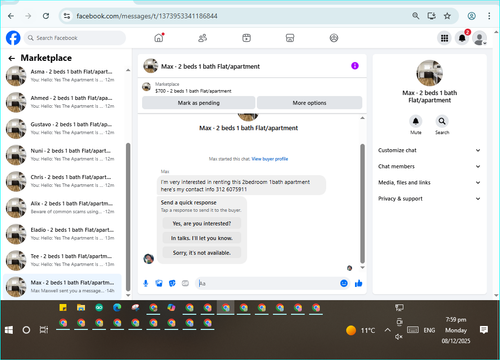Viewport: 500px width, 360px height.
Task: Open the Asma conversation in Marketplace list
Action: coord(62,76)
